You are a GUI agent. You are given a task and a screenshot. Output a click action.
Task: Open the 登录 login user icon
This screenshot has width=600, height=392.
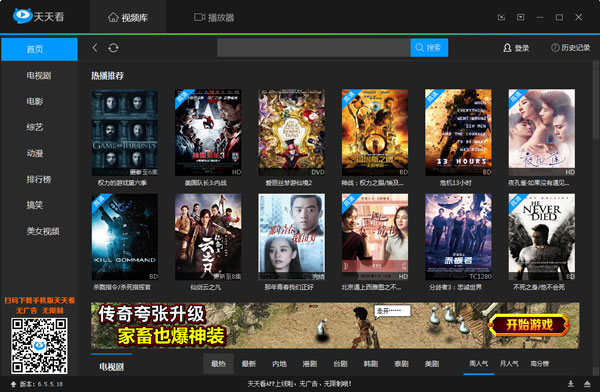pyautogui.click(x=507, y=48)
